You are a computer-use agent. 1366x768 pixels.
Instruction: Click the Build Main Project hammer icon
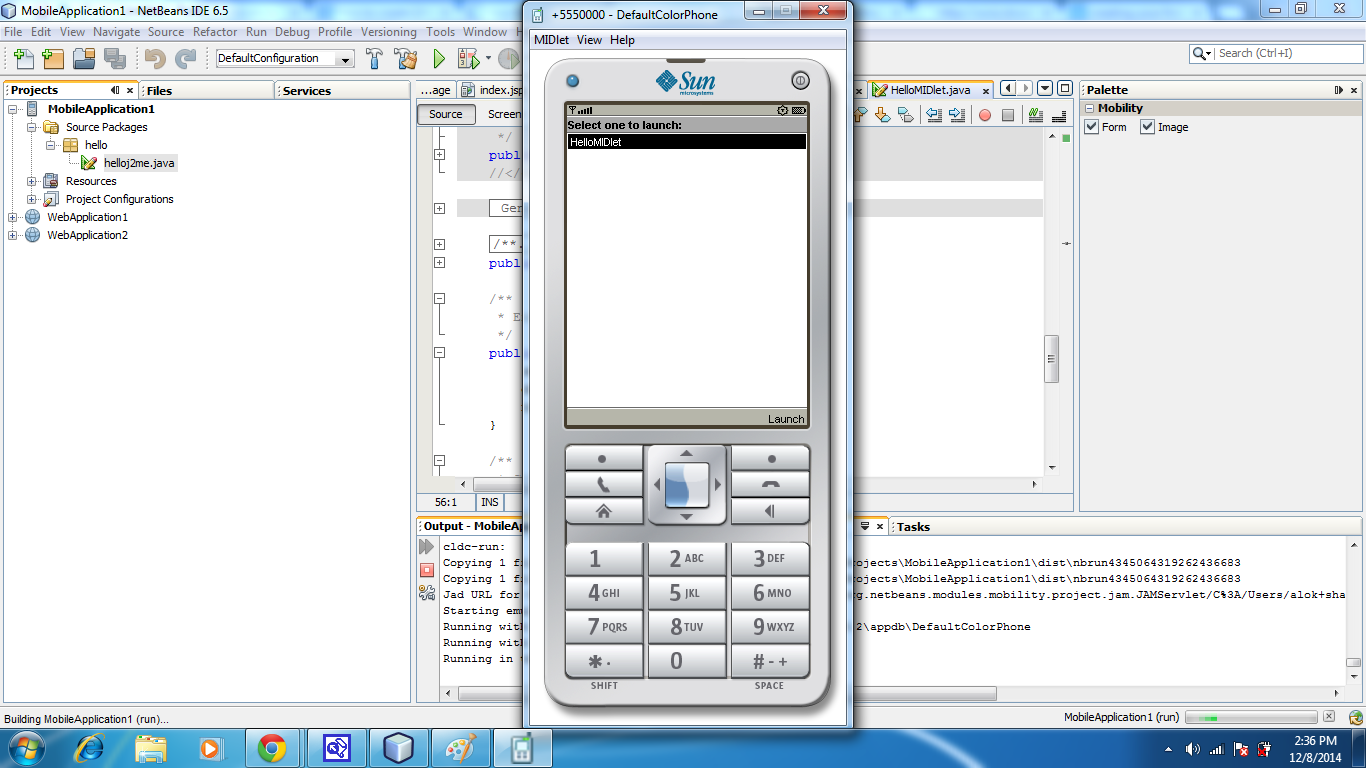pos(375,58)
